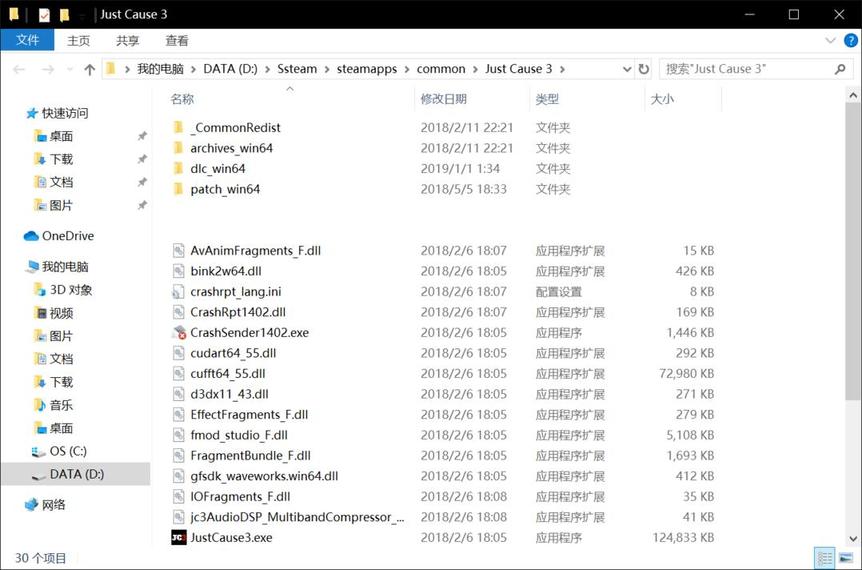Click the search magnifier icon
862x570 pixels.
(839, 69)
